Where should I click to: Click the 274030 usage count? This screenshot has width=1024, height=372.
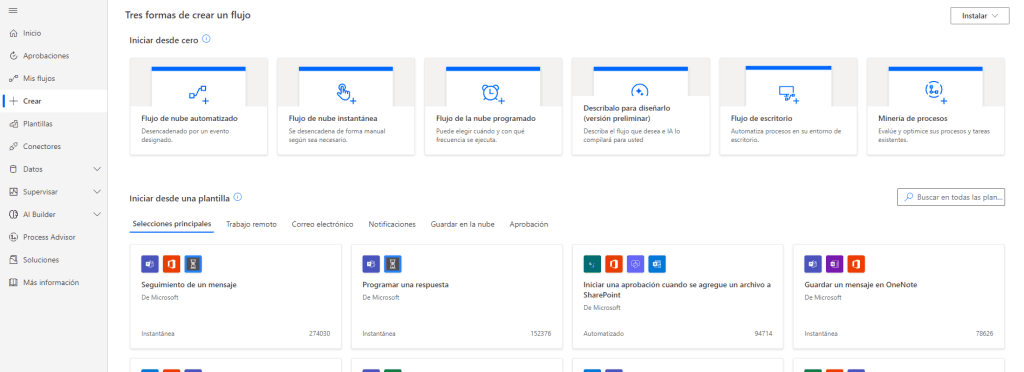pyautogui.click(x=319, y=333)
